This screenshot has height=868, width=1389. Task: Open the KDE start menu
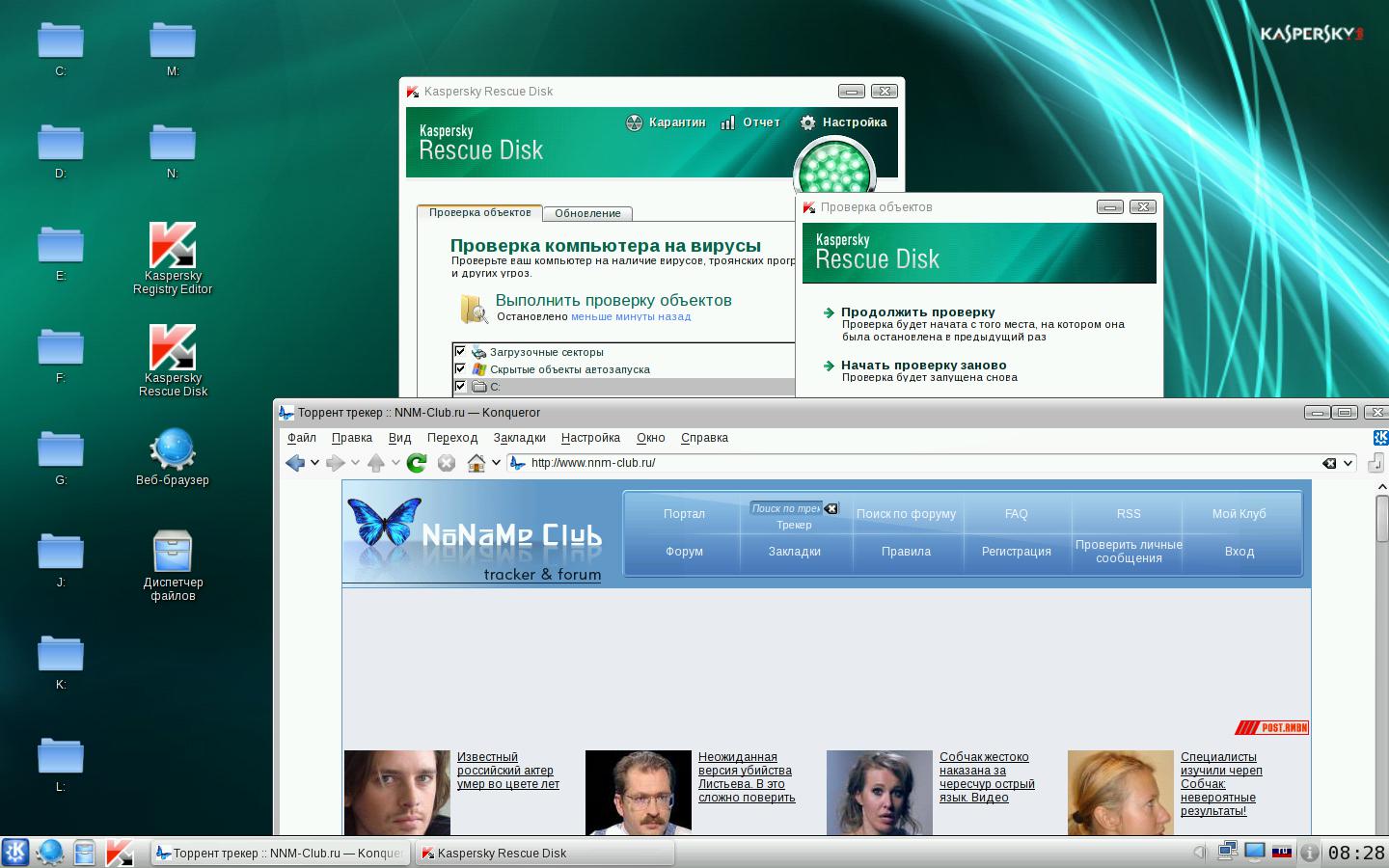pos(15,853)
